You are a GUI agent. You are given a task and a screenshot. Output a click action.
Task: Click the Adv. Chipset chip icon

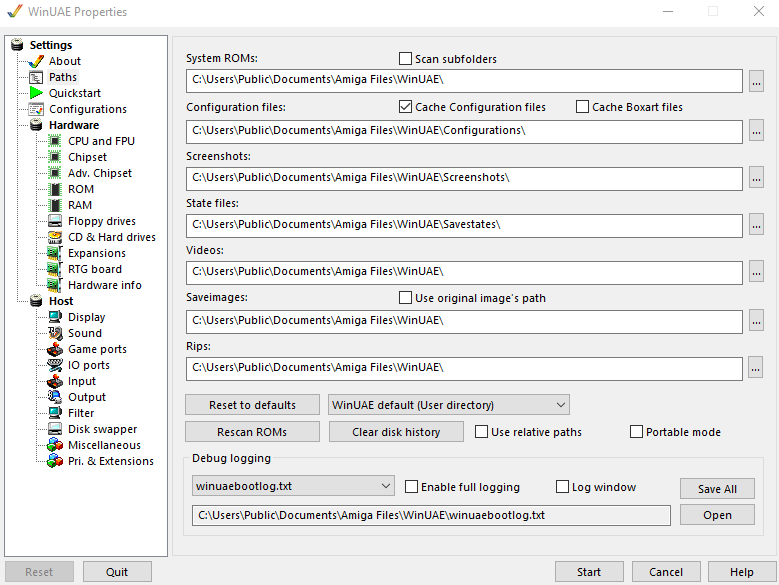(x=55, y=173)
